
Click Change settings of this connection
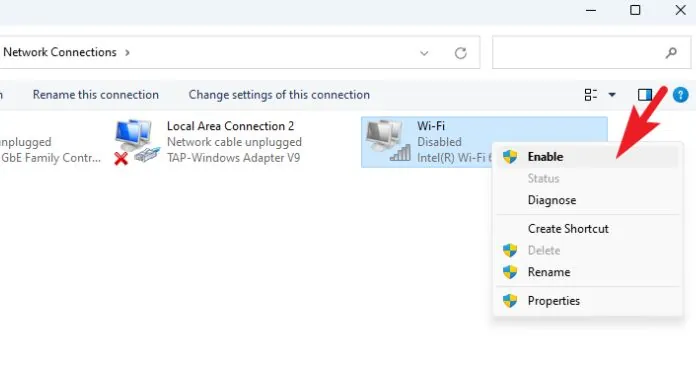pyautogui.click(x=279, y=95)
